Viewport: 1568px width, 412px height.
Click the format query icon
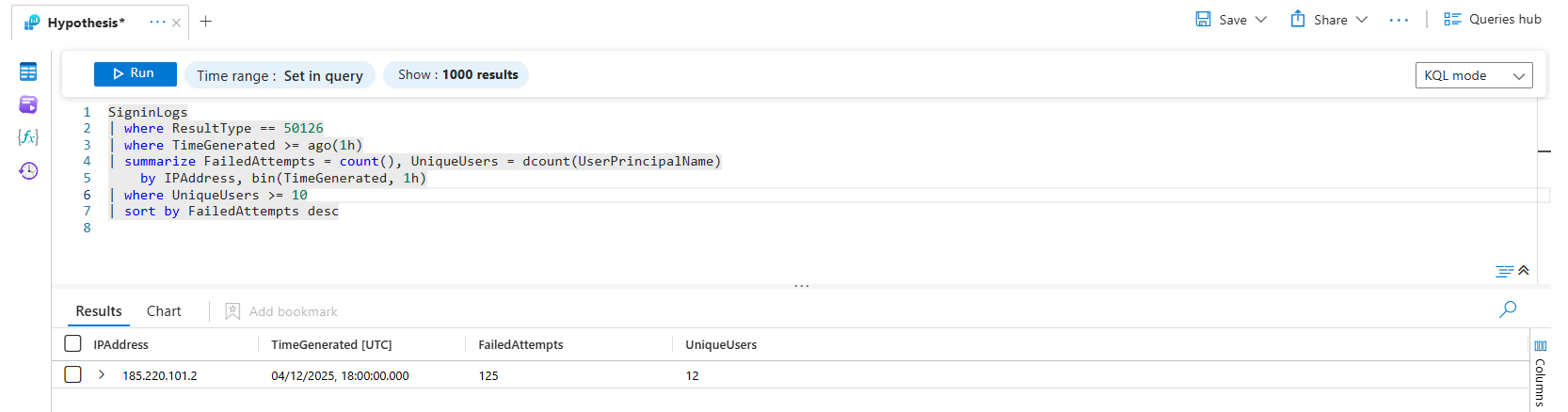click(1505, 271)
